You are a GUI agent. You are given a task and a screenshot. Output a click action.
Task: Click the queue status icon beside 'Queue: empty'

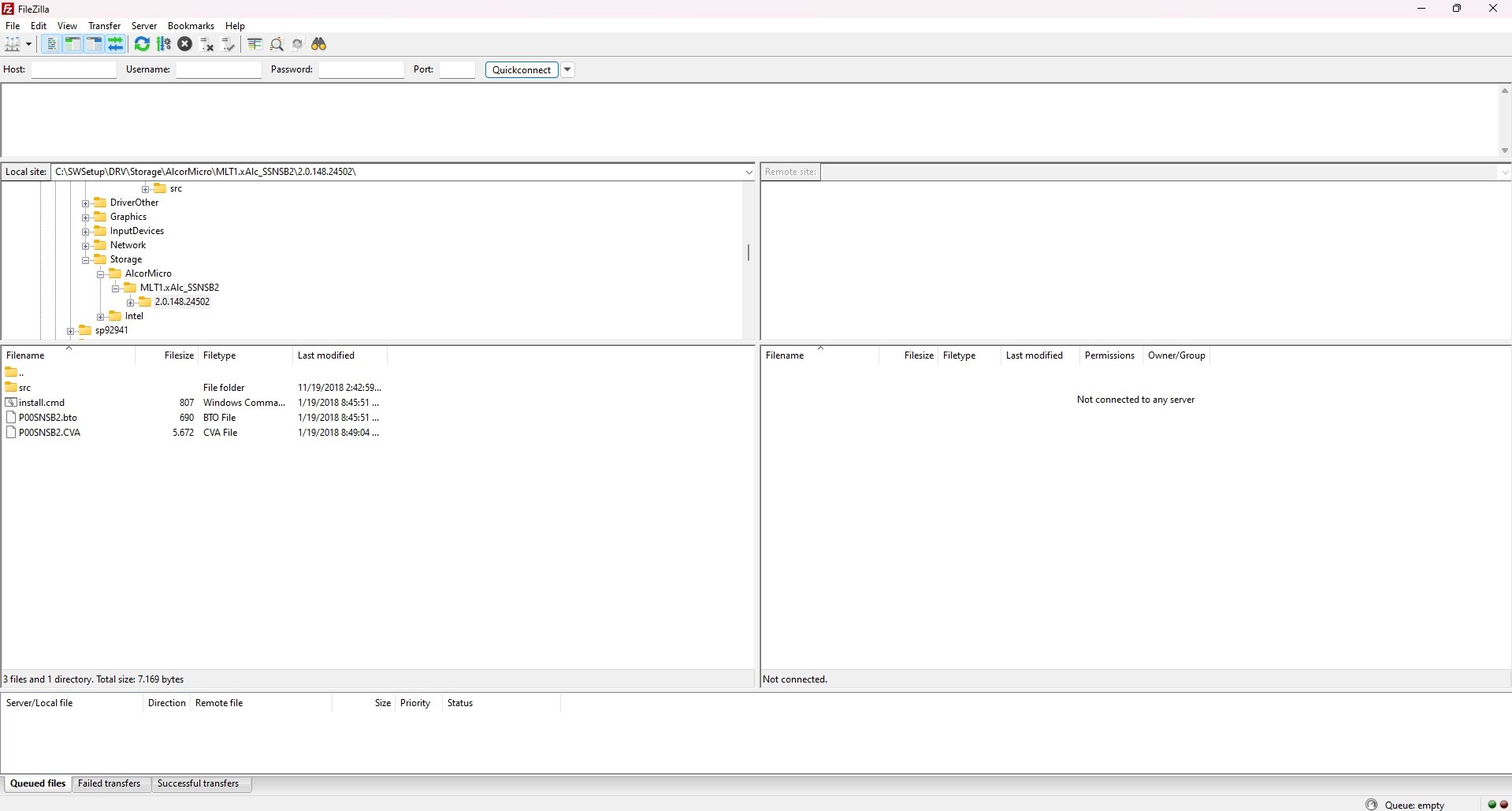1371,805
